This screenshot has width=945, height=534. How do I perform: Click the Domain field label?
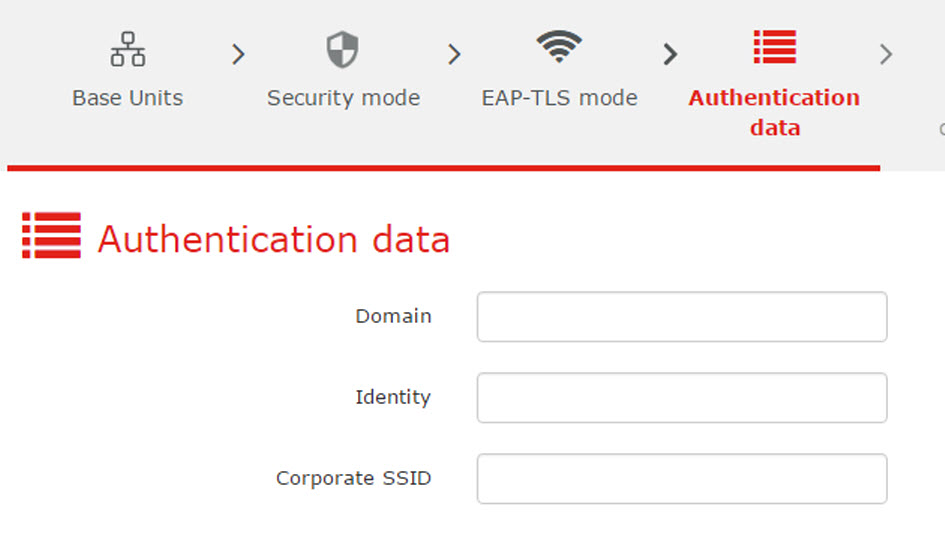(x=394, y=316)
